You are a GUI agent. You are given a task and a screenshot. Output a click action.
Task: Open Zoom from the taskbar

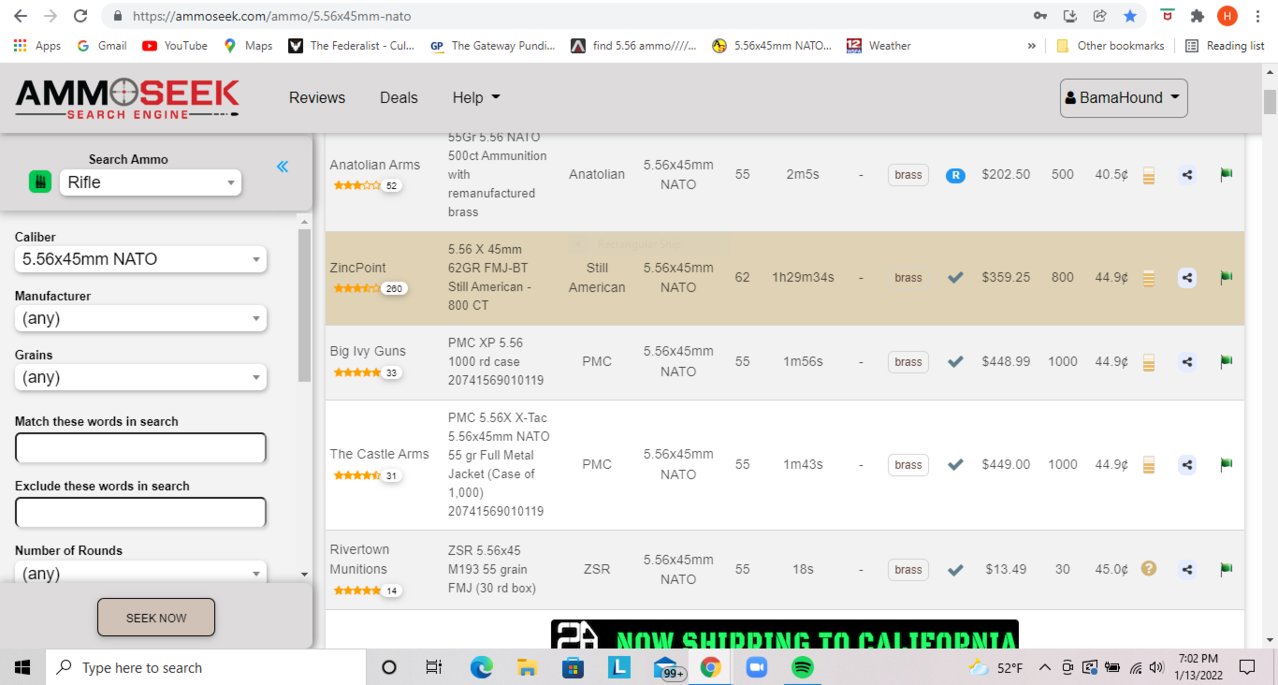[756, 667]
